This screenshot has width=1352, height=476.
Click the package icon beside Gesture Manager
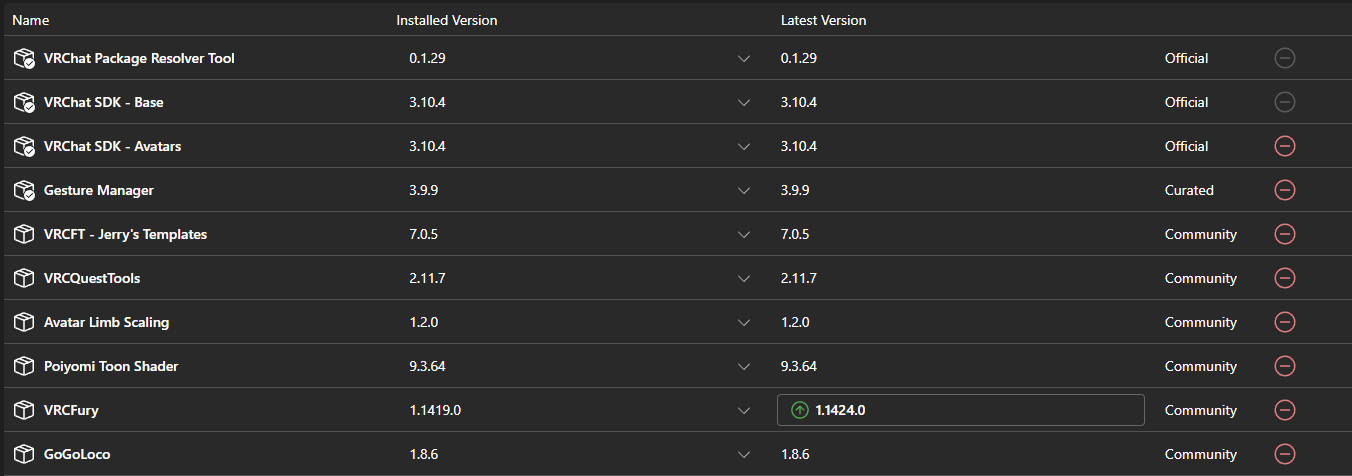point(24,191)
